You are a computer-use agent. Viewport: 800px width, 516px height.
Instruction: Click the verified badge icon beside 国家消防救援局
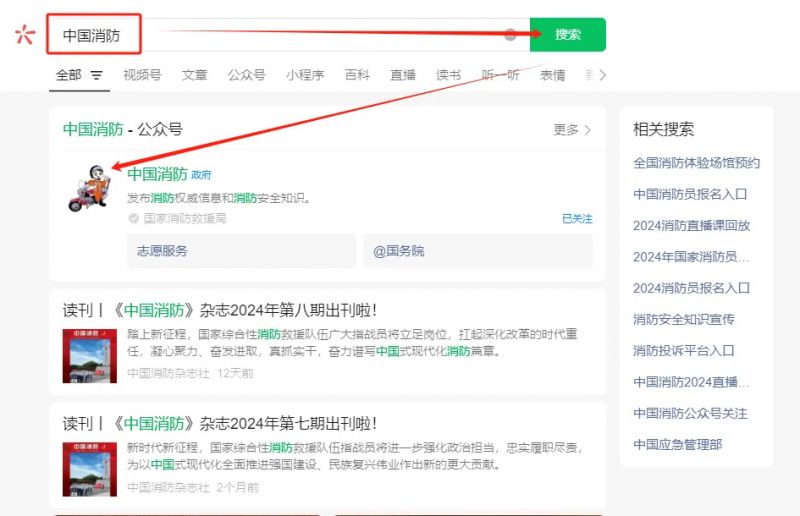pyautogui.click(x=134, y=218)
